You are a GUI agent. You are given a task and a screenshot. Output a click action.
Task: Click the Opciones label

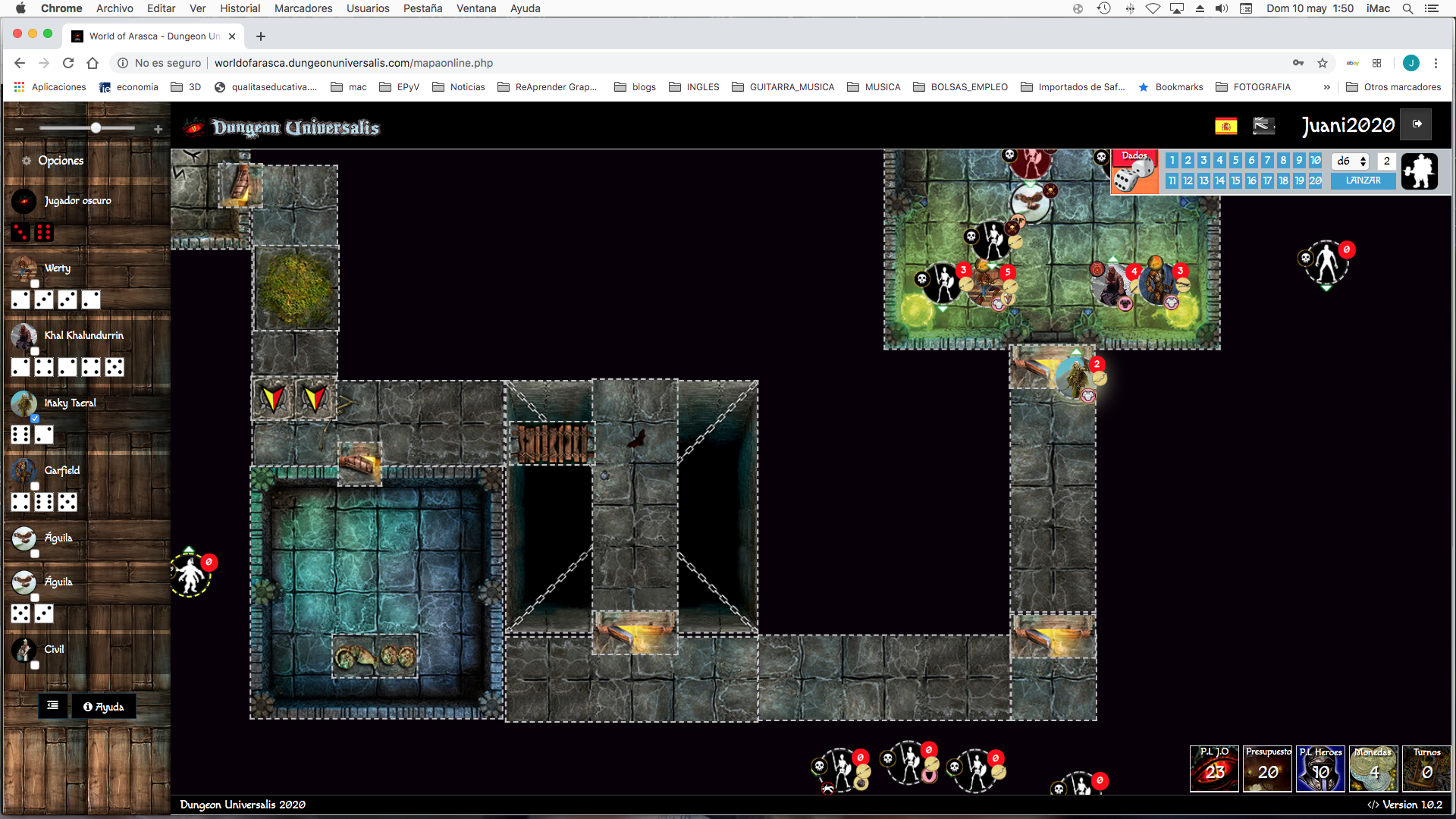click(x=61, y=161)
